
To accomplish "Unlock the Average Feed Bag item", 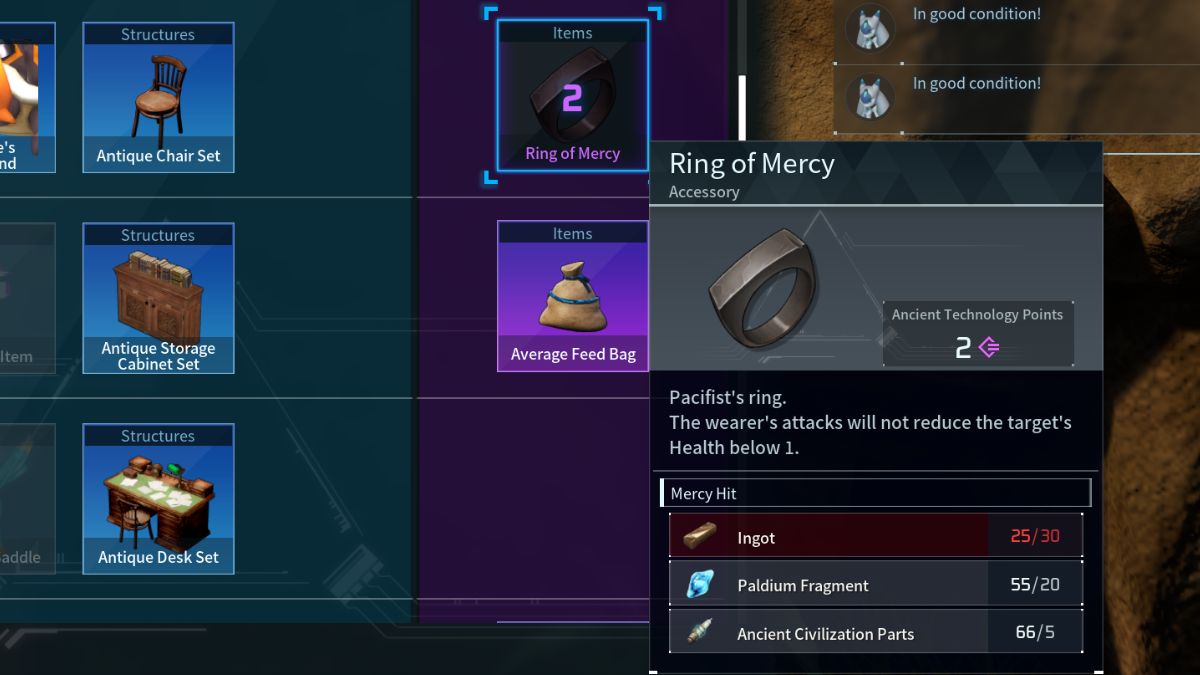I will 573,296.
